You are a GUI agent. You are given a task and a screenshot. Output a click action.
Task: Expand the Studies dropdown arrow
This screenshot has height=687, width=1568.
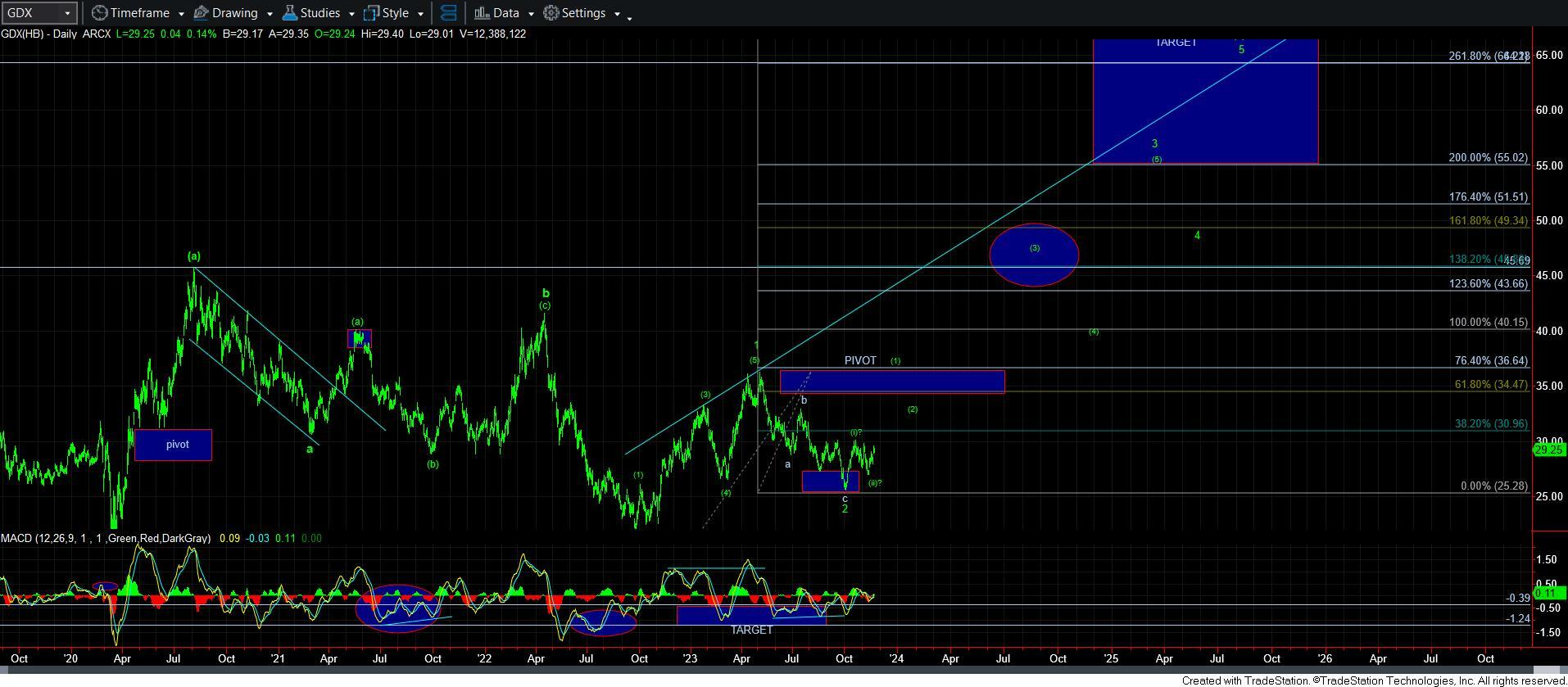click(x=351, y=14)
